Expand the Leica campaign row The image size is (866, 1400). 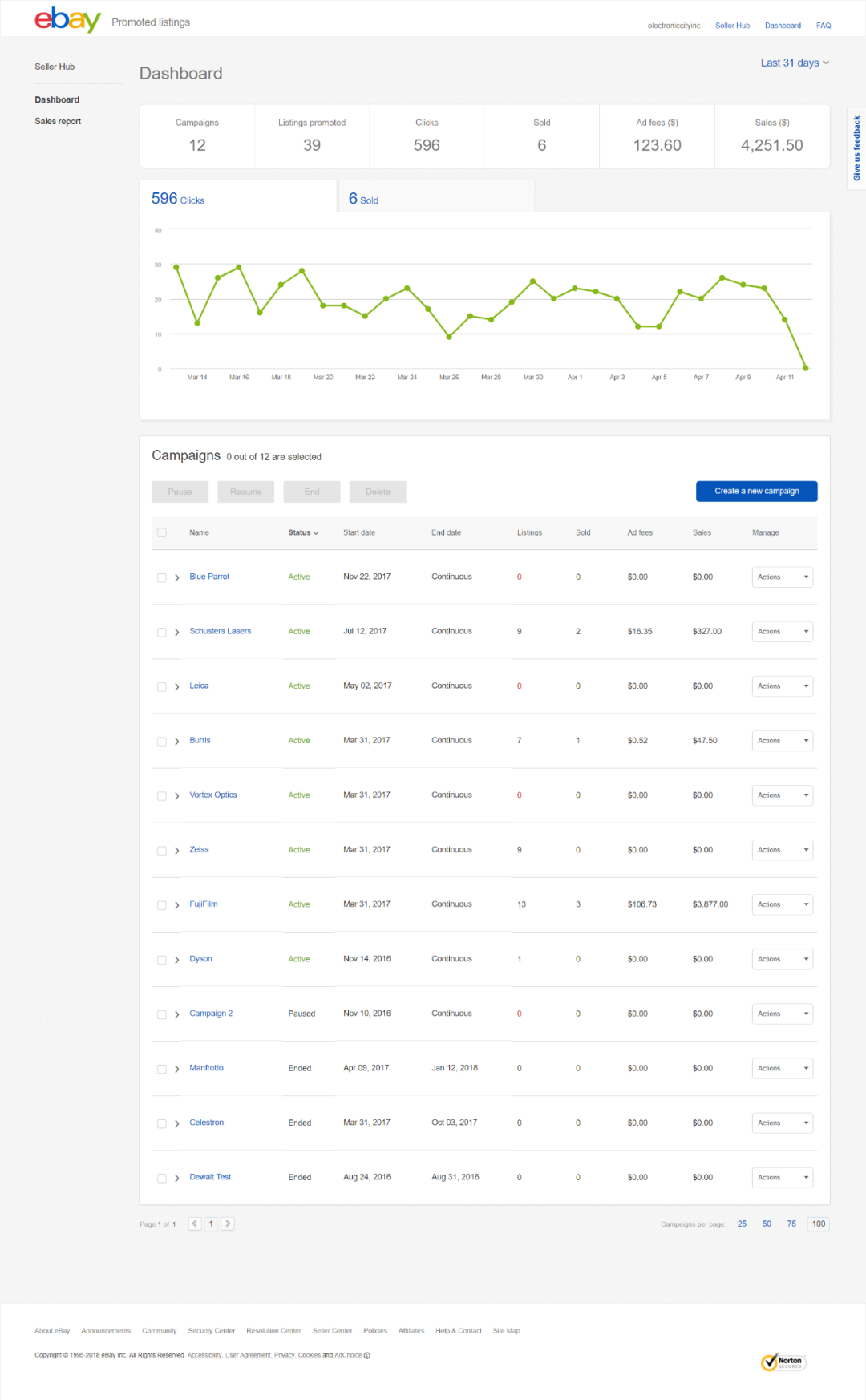point(177,686)
